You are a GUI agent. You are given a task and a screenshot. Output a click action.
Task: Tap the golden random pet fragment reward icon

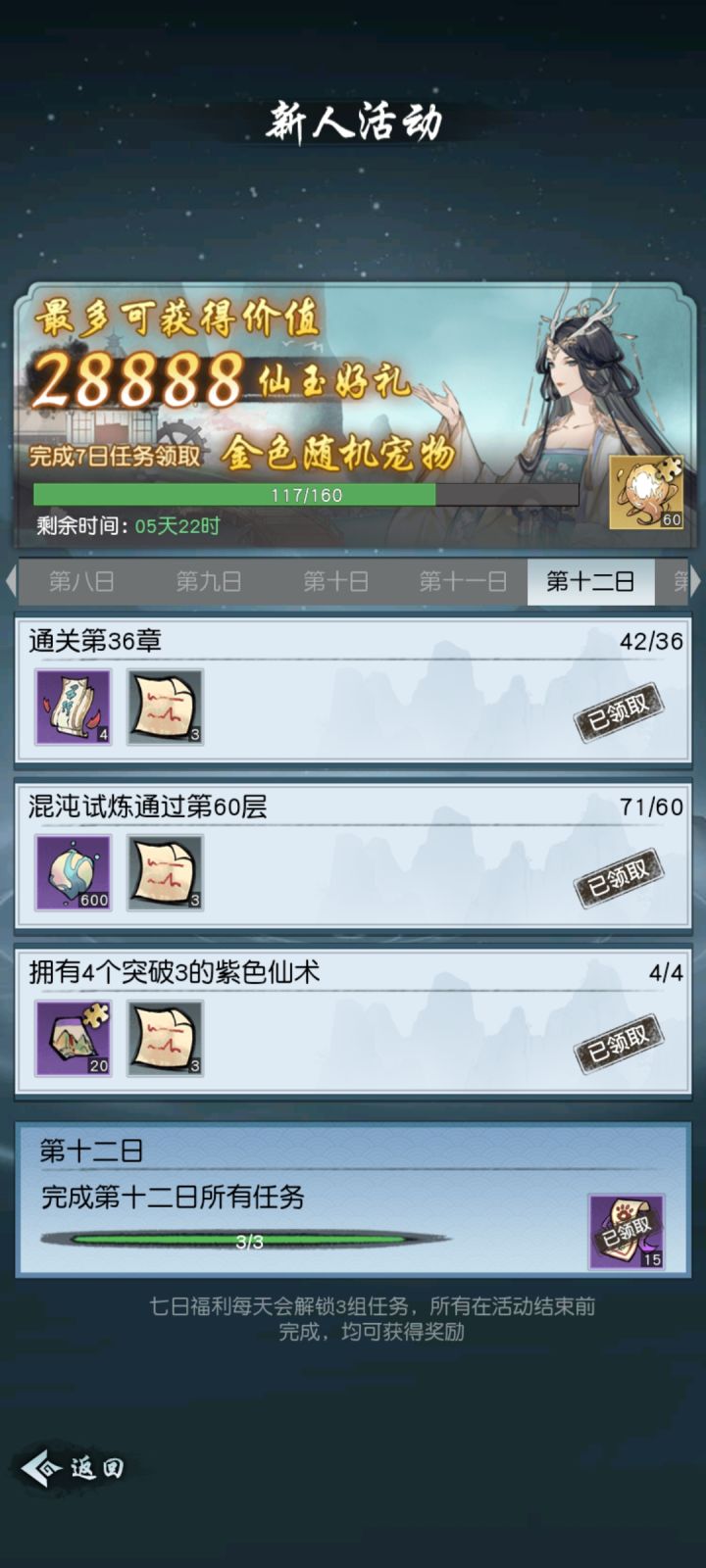point(646,492)
